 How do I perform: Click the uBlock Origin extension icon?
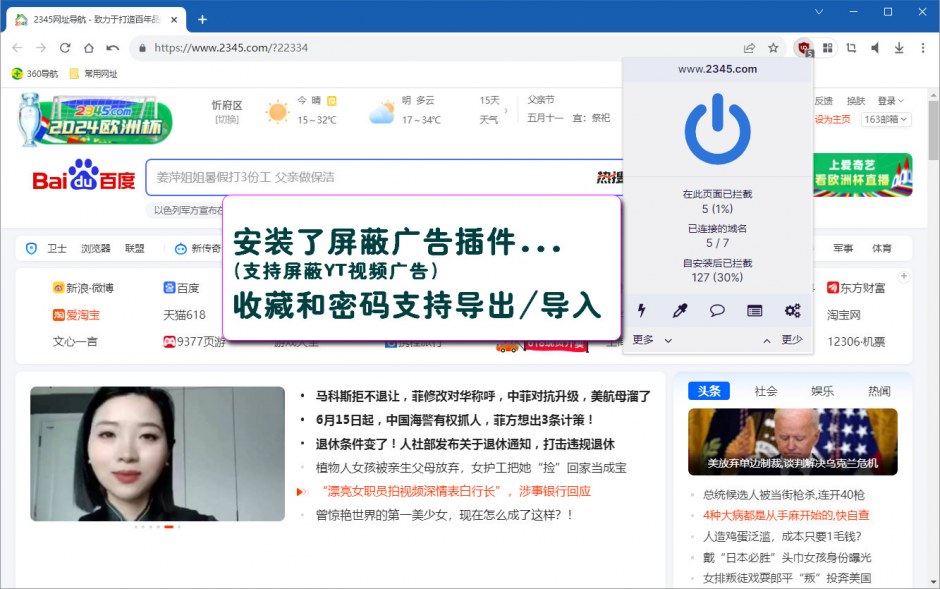coord(804,48)
